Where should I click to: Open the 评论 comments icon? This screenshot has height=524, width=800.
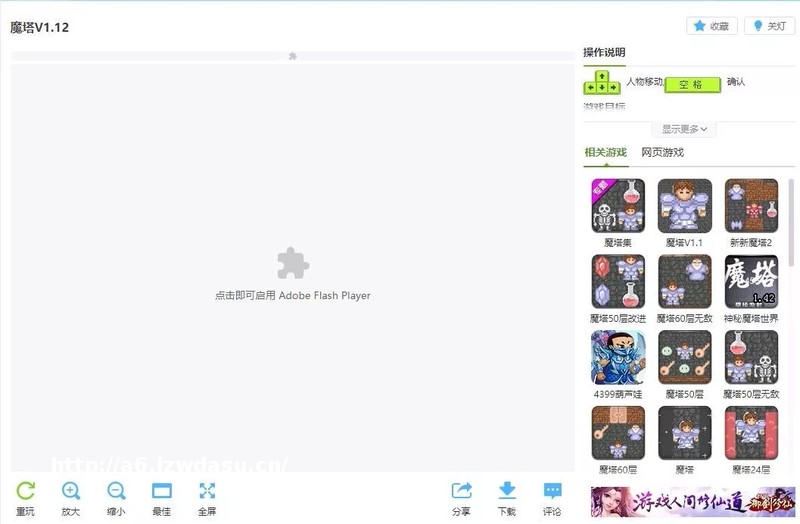coord(552,491)
